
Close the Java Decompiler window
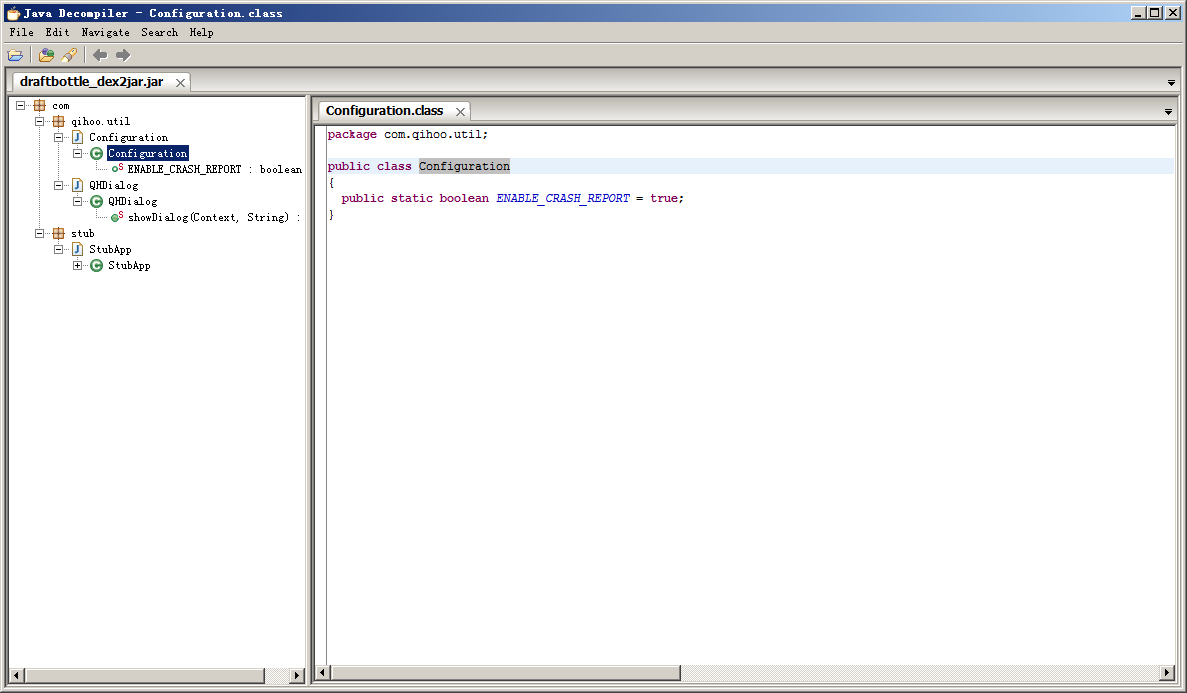(x=1173, y=13)
